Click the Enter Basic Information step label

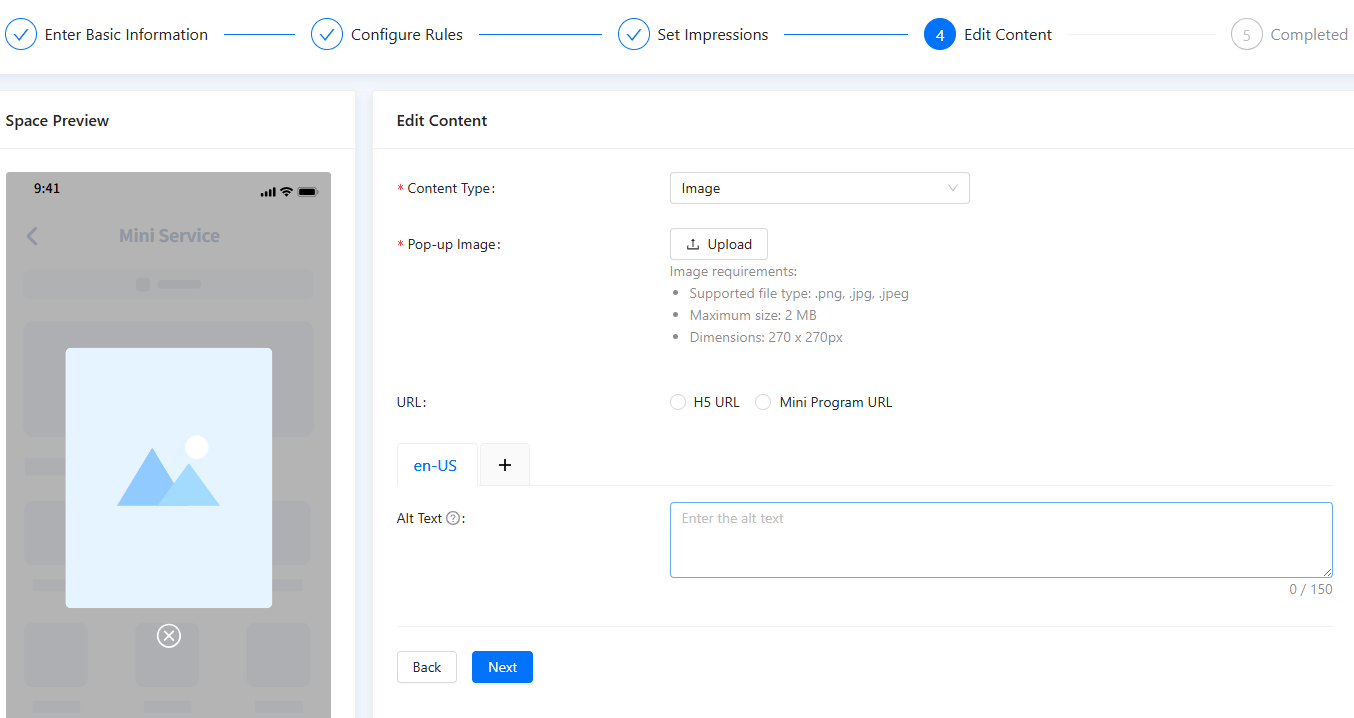[x=126, y=34]
